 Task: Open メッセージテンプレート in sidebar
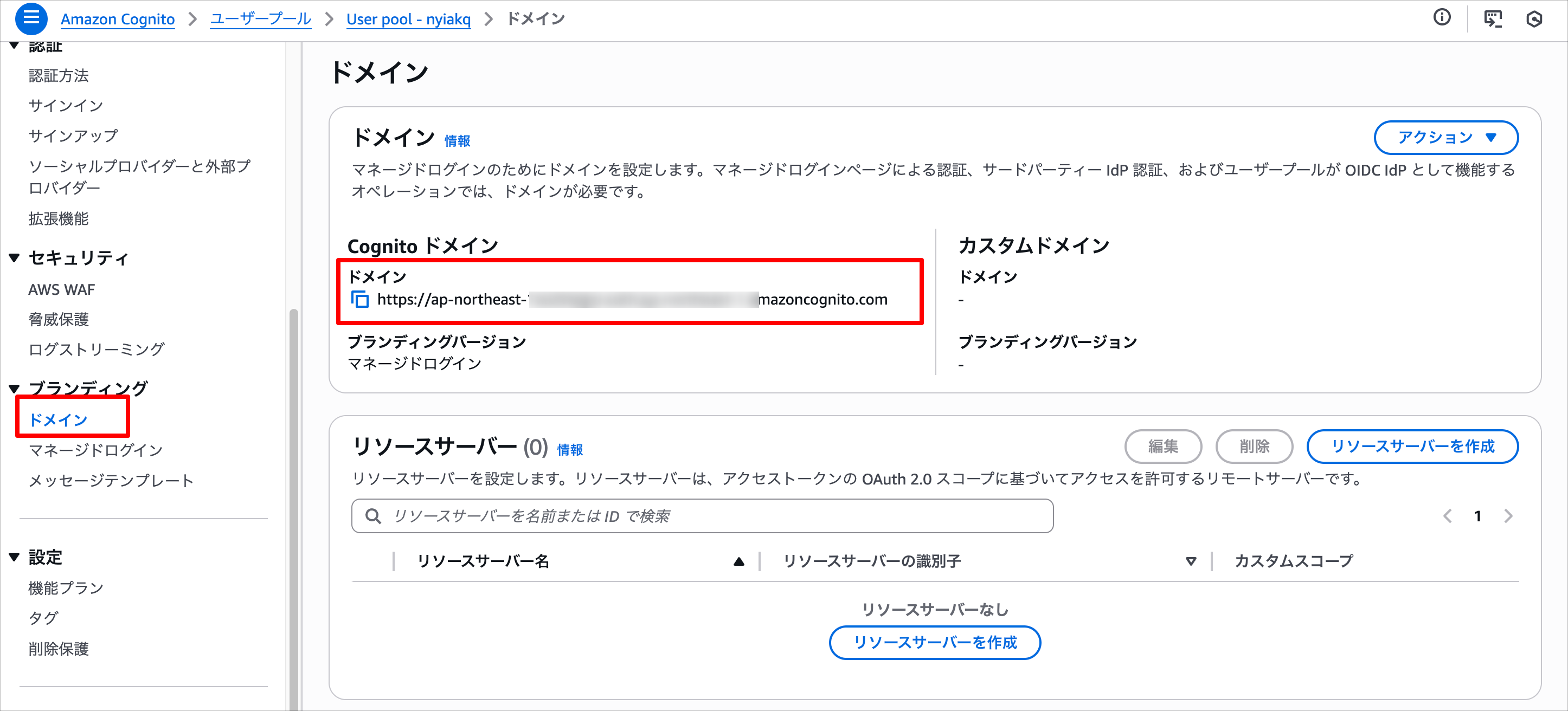pos(111,481)
